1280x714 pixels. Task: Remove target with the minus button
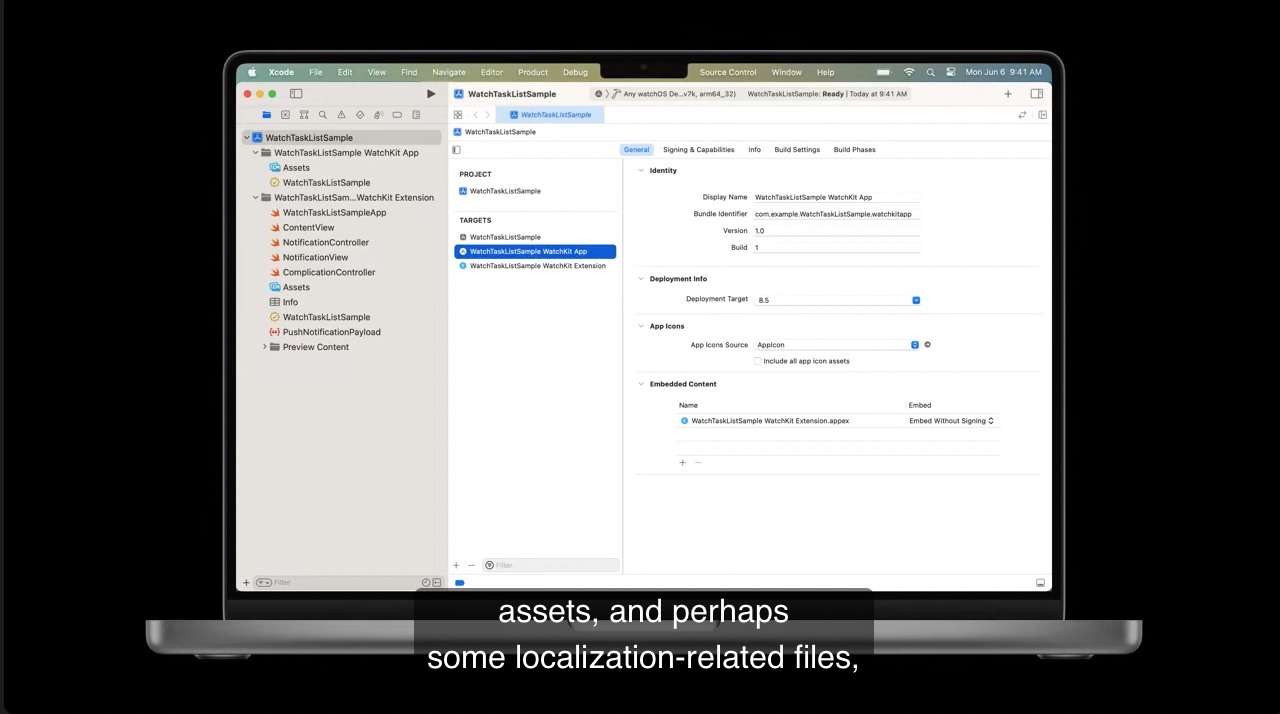click(472, 565)
